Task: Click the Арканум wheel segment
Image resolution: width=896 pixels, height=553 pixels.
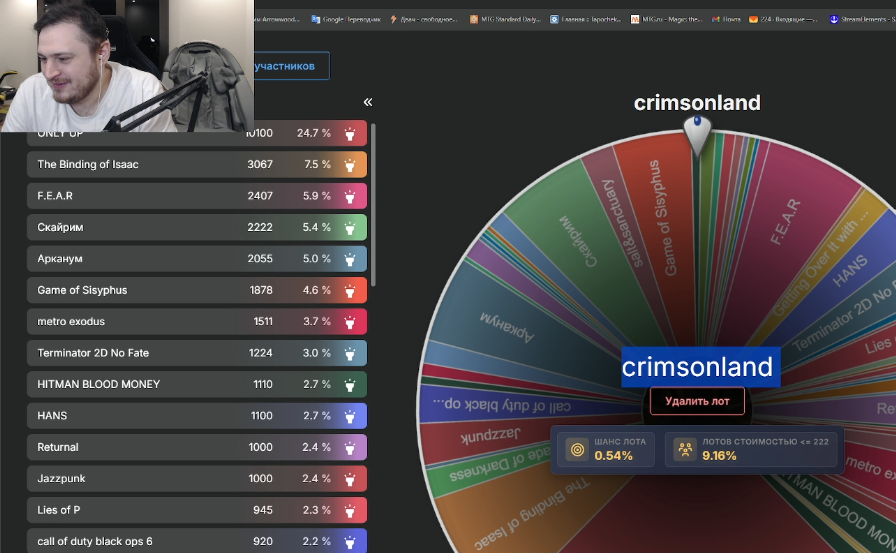Action: [507, 327]
